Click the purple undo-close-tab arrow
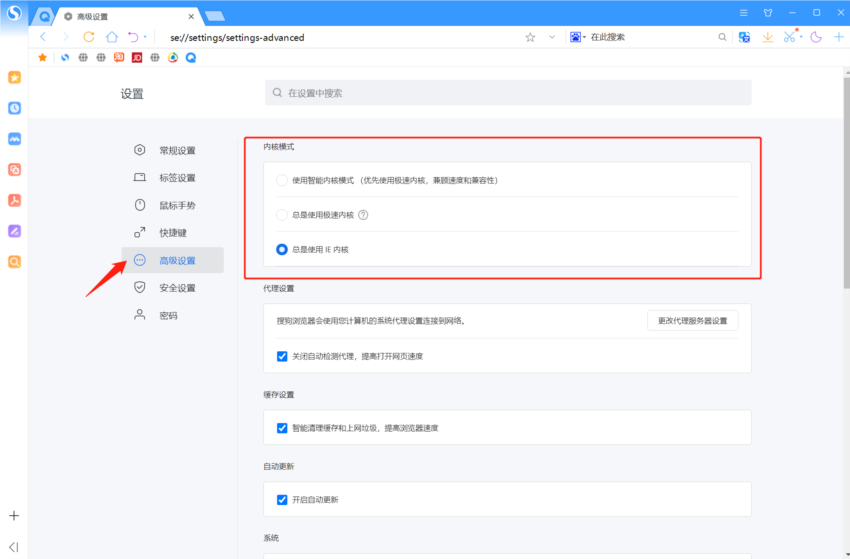This screenshot has width=850, height=559. click(133, 37)
